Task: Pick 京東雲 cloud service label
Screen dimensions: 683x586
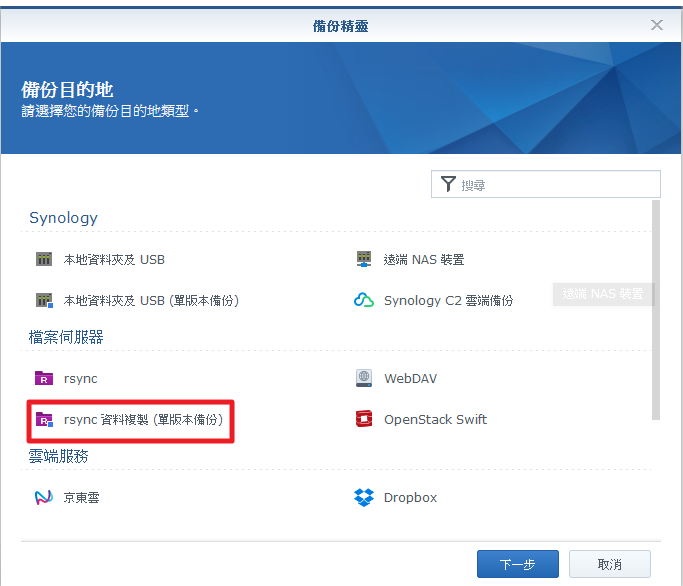Action: pyautogui.click(x=81, y=498)
